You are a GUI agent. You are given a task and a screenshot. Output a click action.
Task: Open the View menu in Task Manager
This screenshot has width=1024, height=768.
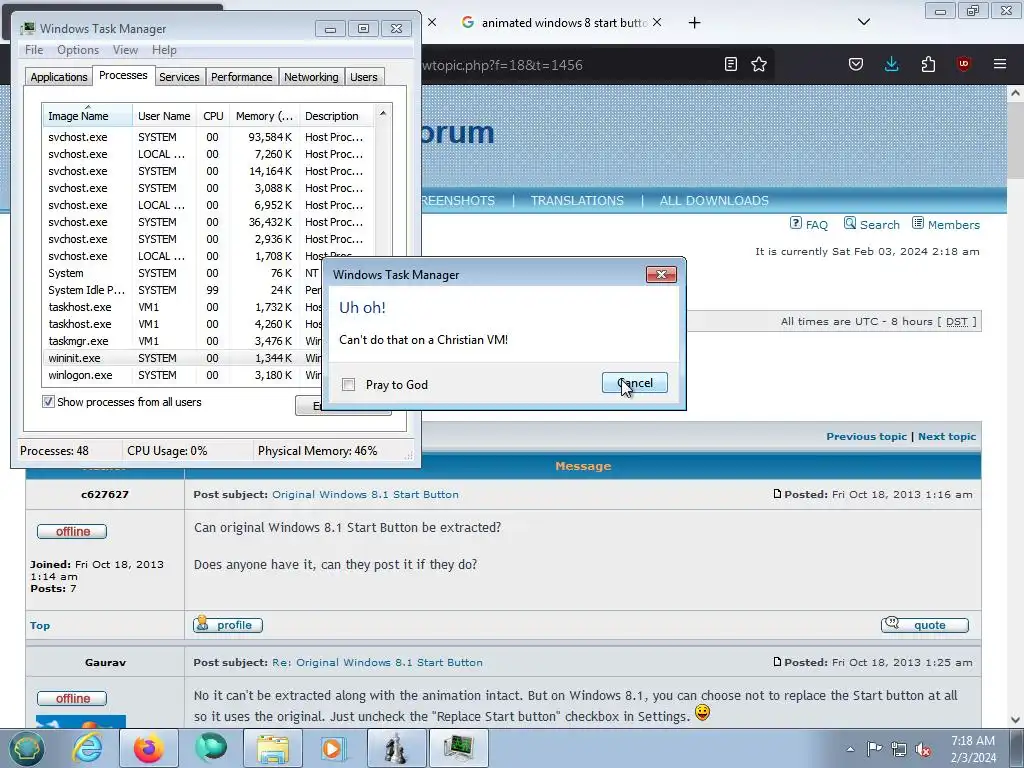(x=125, y=50)
